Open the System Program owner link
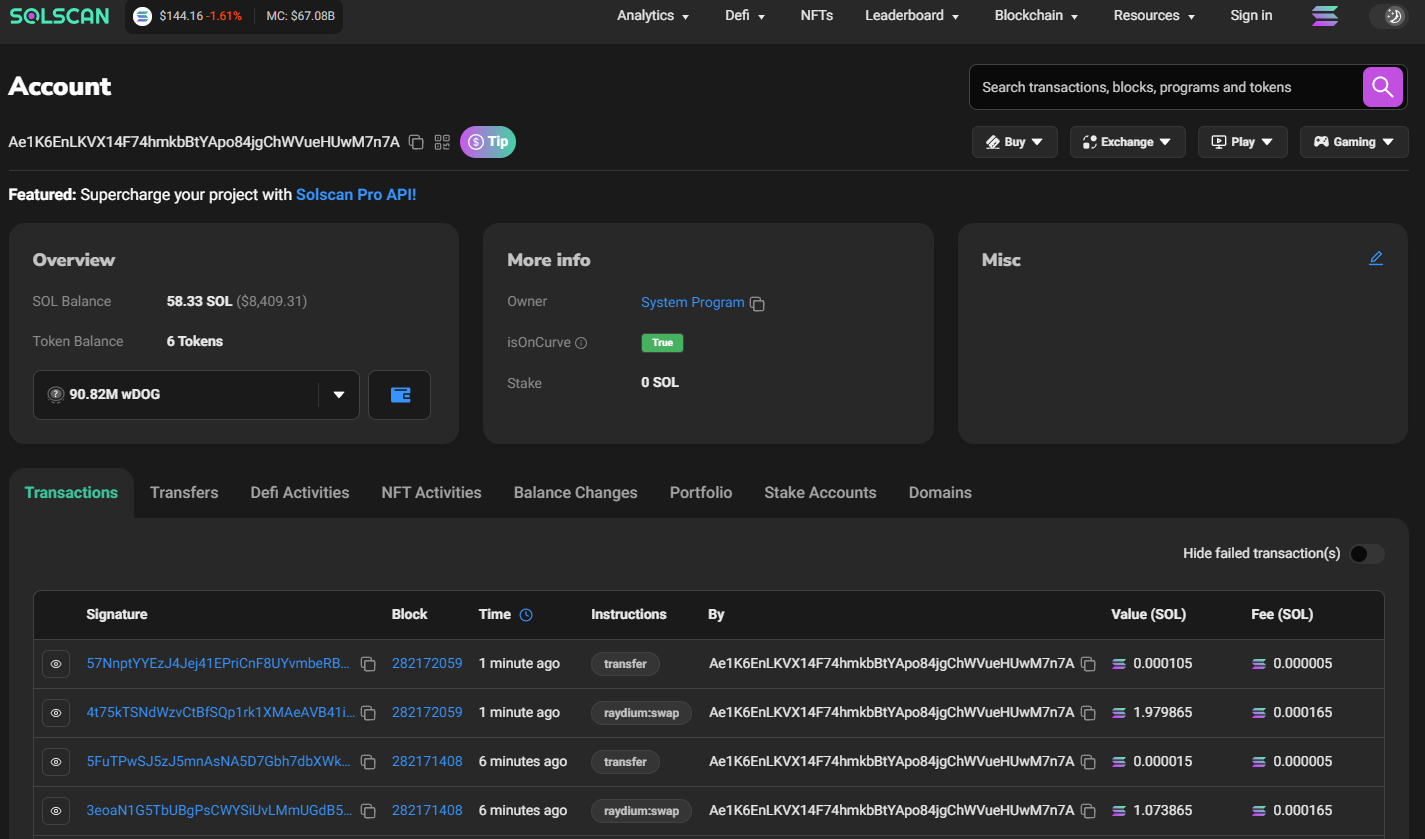This screenshot has height=839, width=1425. pyautogui.click(x=693, y=302)
